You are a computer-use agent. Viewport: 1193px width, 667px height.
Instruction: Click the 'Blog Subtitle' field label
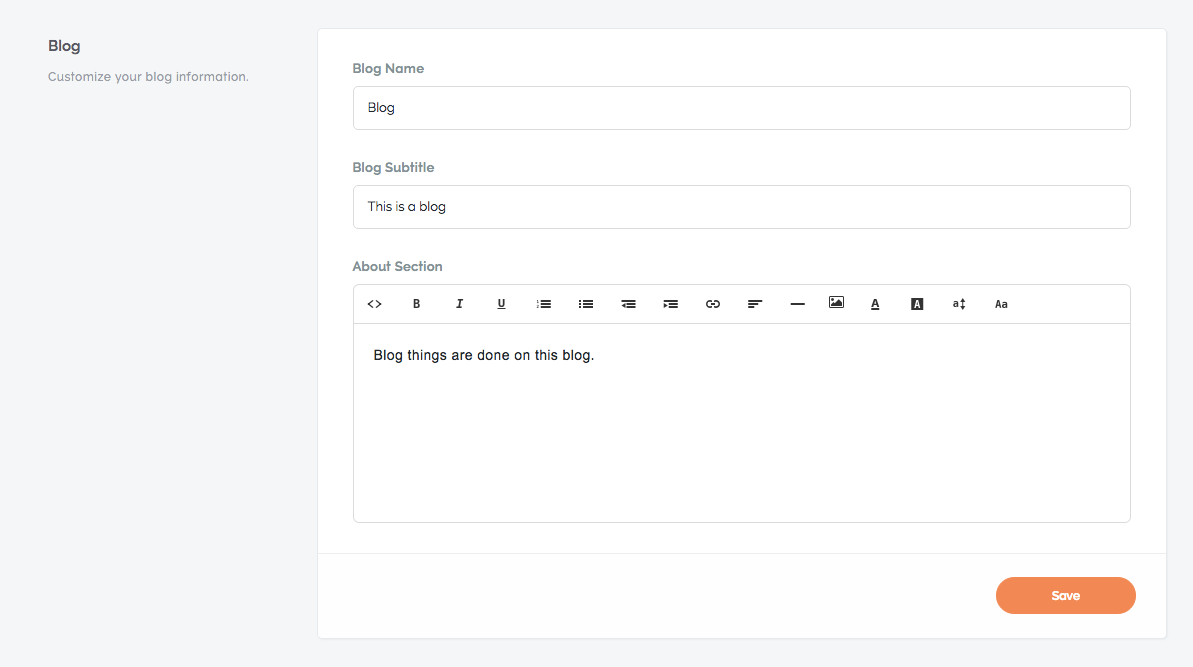(x=393, y=167)
